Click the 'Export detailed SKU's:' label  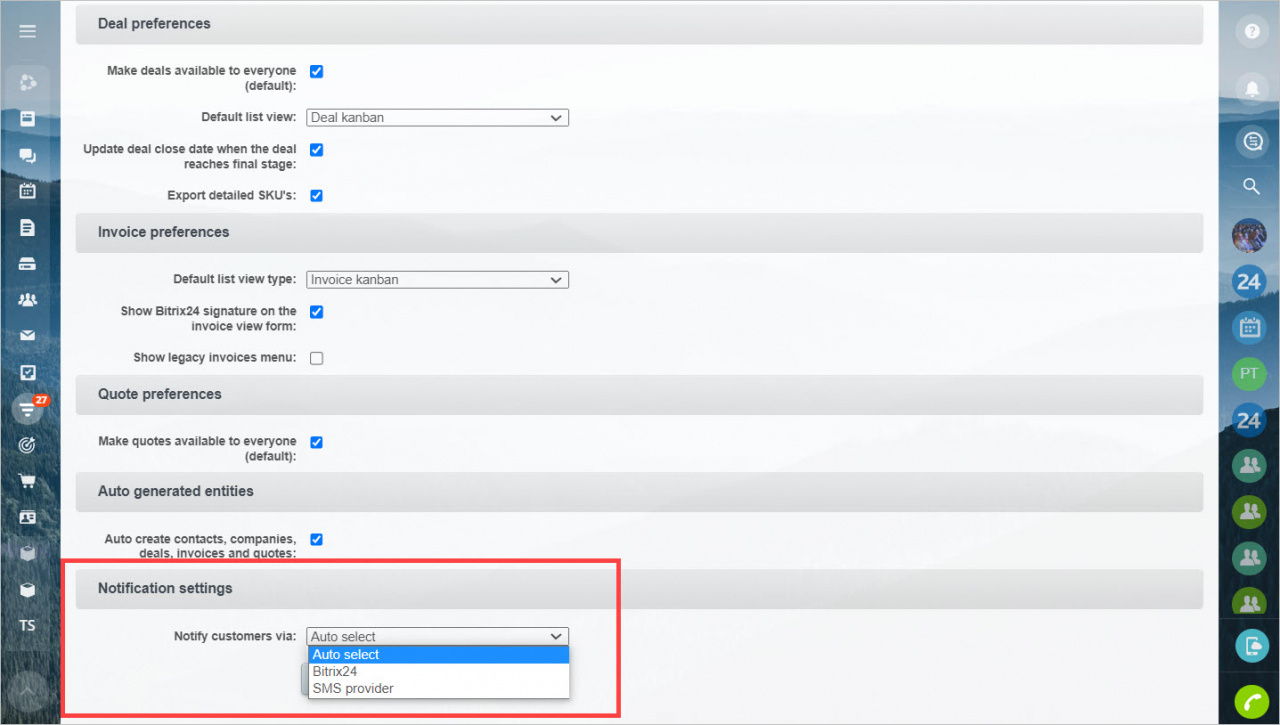tap(231, 195)
